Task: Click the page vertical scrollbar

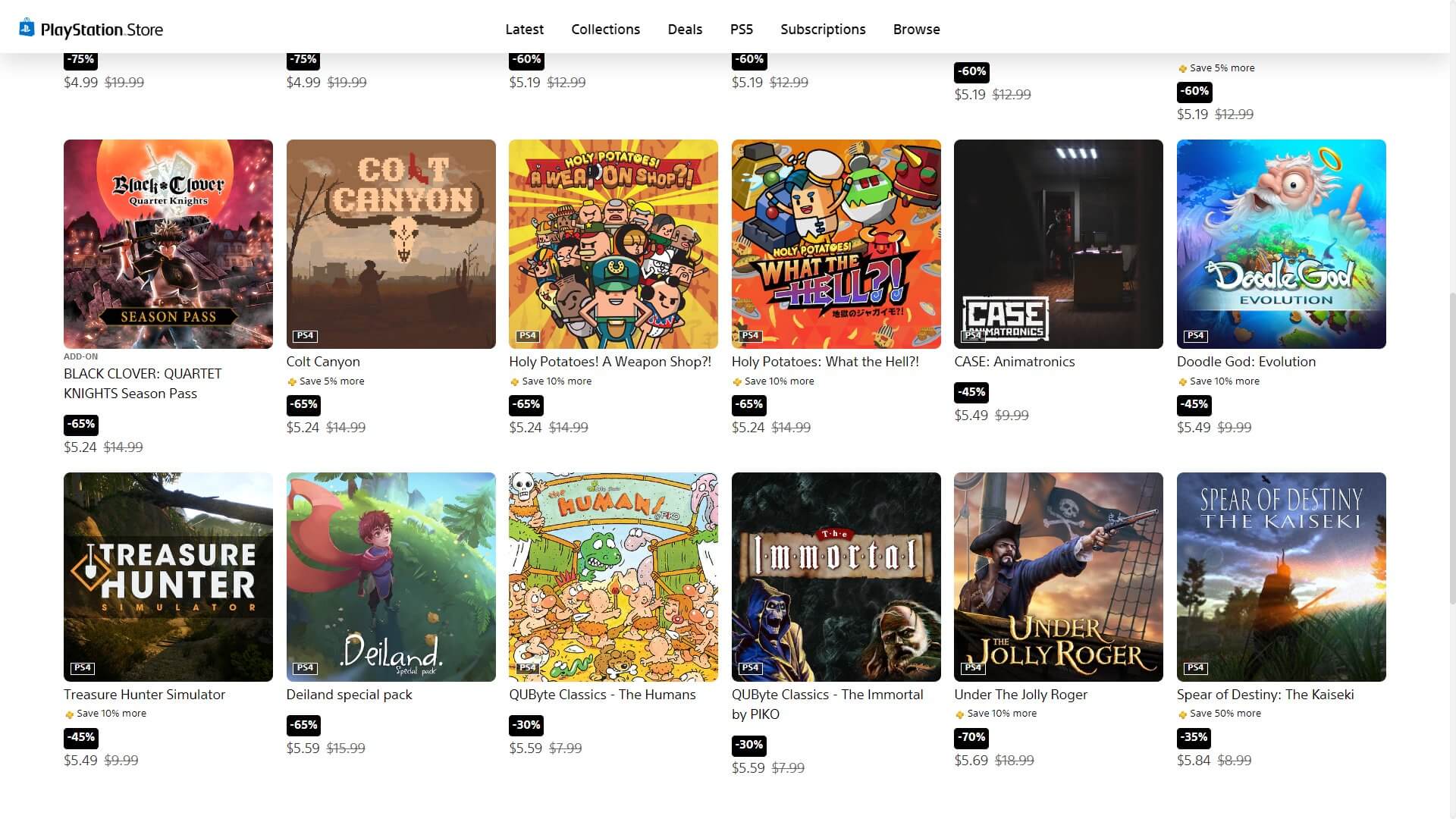Action: pyautogui.click(x=1451, y=447)
